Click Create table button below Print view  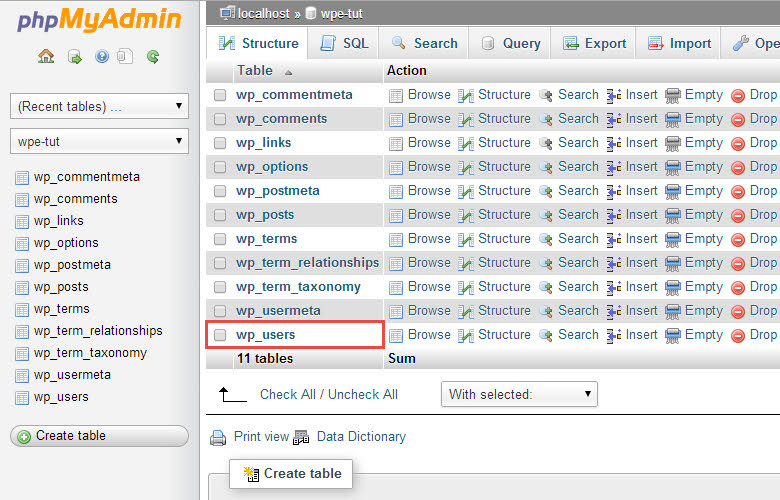pos(292,474)
